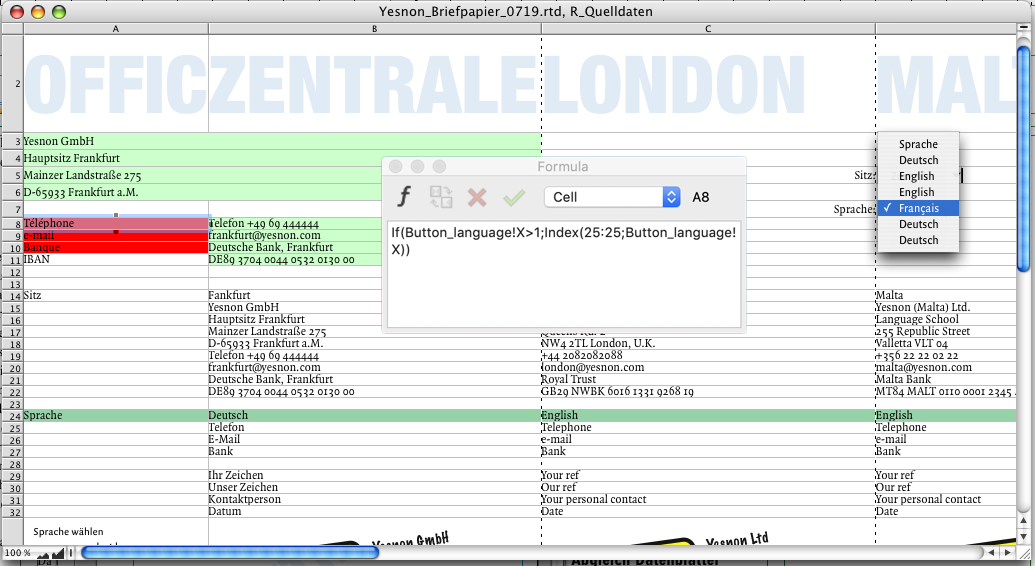Image resolution: width=1035 pixels, height=566 pixels.
Task: Click the zoom out small mountain icon
Action: click(x=44, y=553)
